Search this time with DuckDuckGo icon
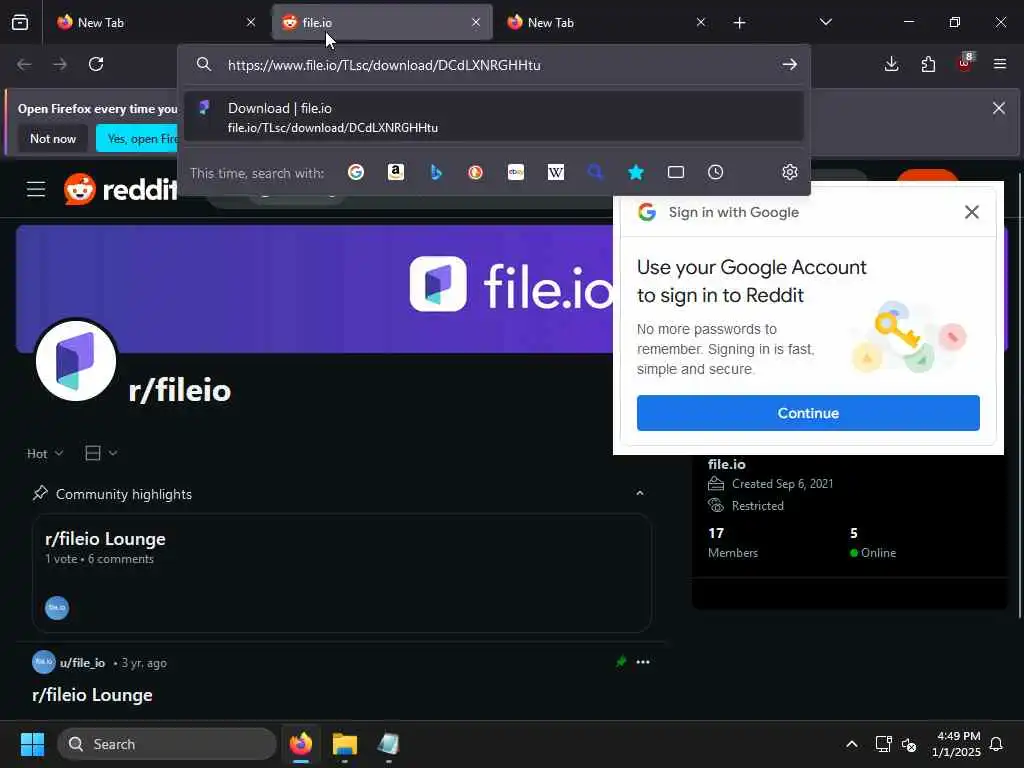1024x768 pixels. (475, 172)
